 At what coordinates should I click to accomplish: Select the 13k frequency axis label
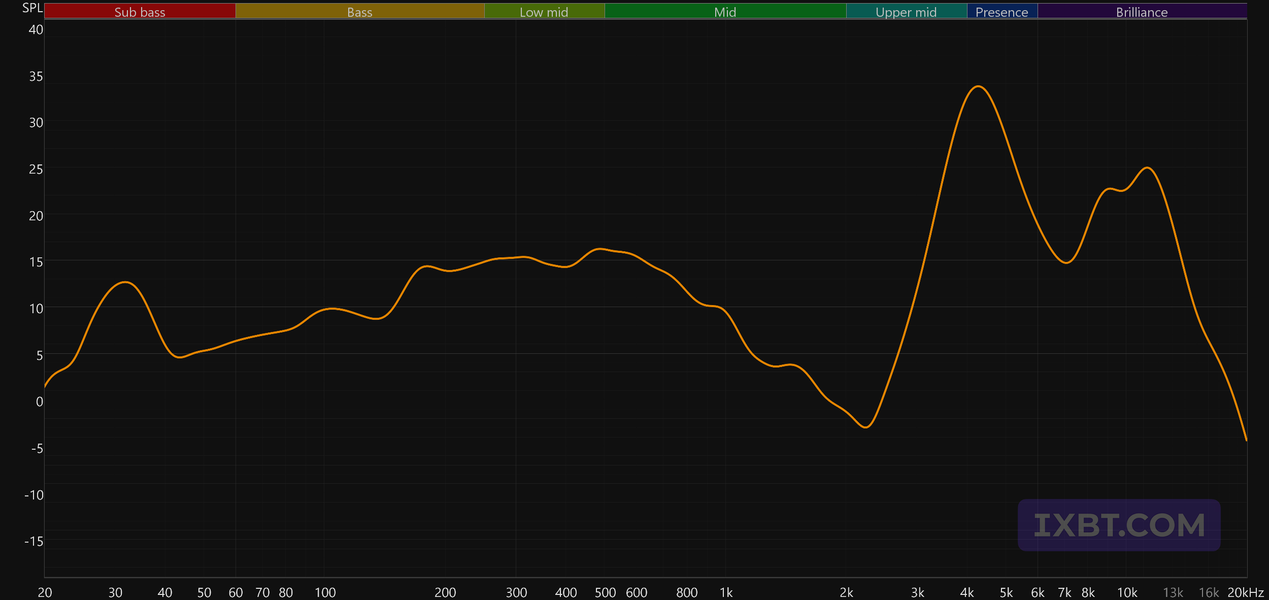pos(1173,592)
